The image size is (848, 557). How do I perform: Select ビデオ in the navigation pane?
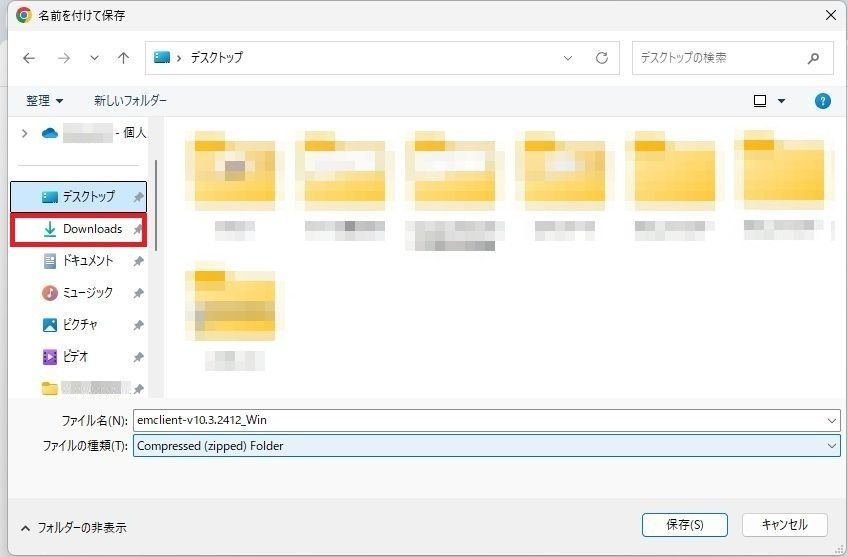(76, 357)
